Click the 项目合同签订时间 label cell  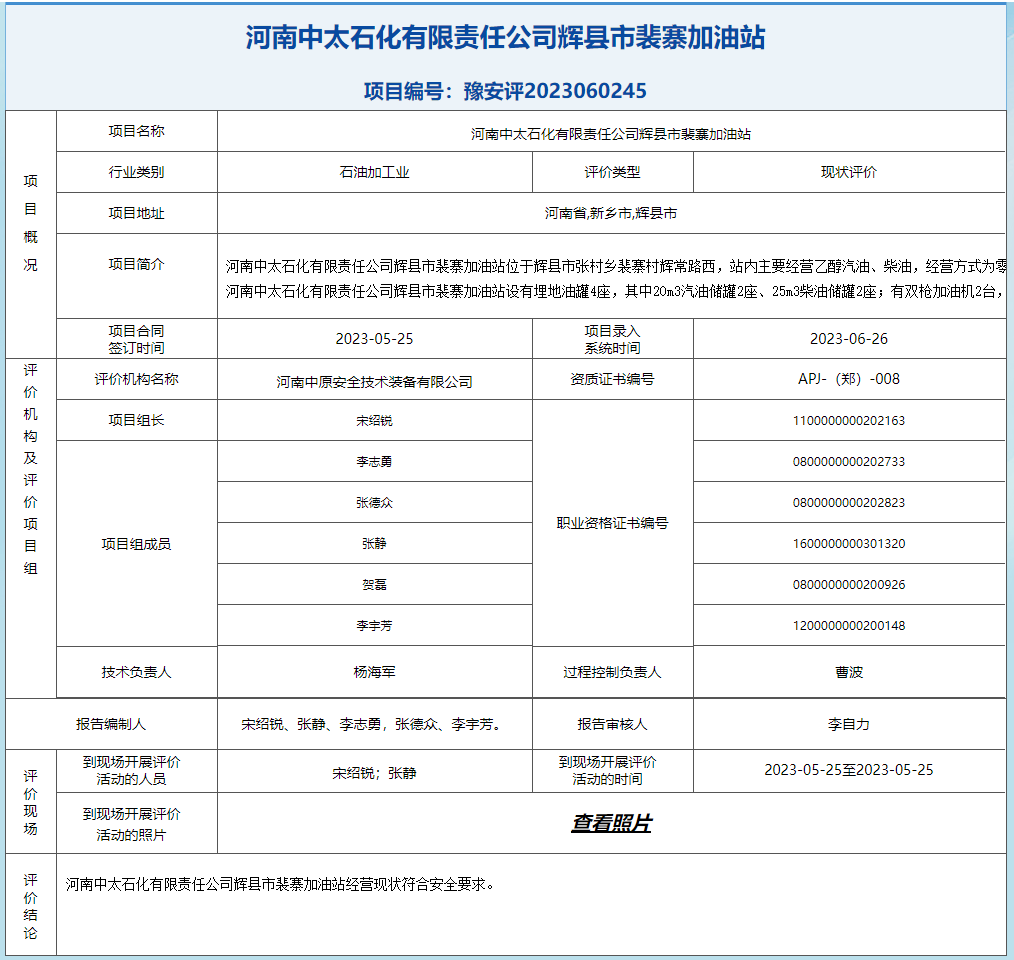[x=136, y=339]
